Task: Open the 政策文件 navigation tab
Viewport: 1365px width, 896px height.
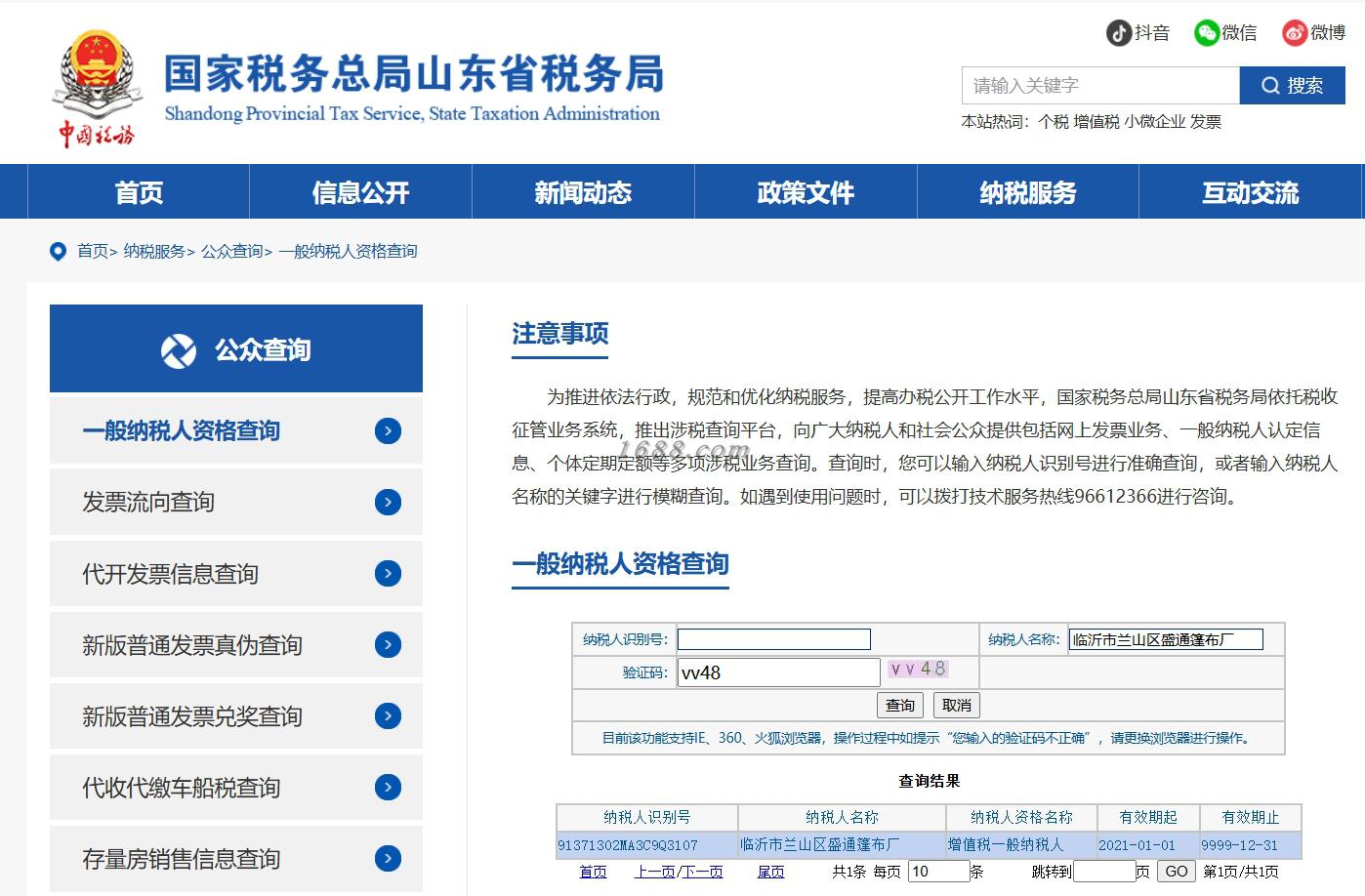Action: pyautogui.click(x=806, y=192)
